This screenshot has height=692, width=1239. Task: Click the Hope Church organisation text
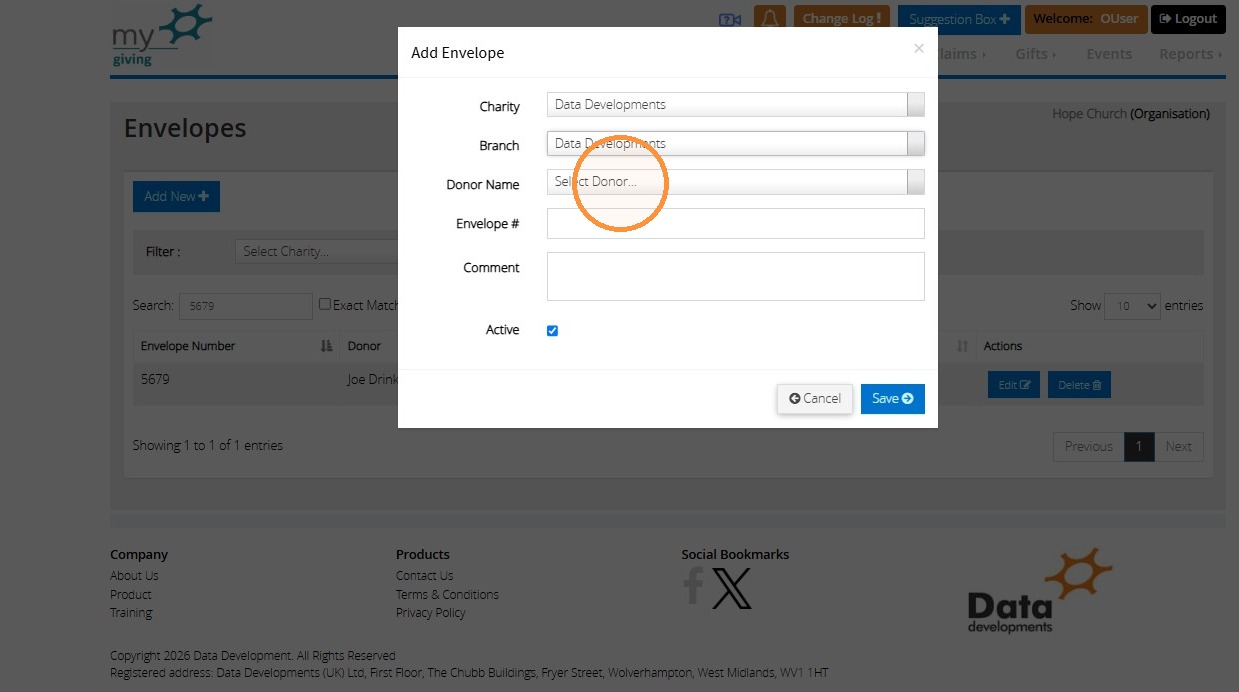point(1131,114)
